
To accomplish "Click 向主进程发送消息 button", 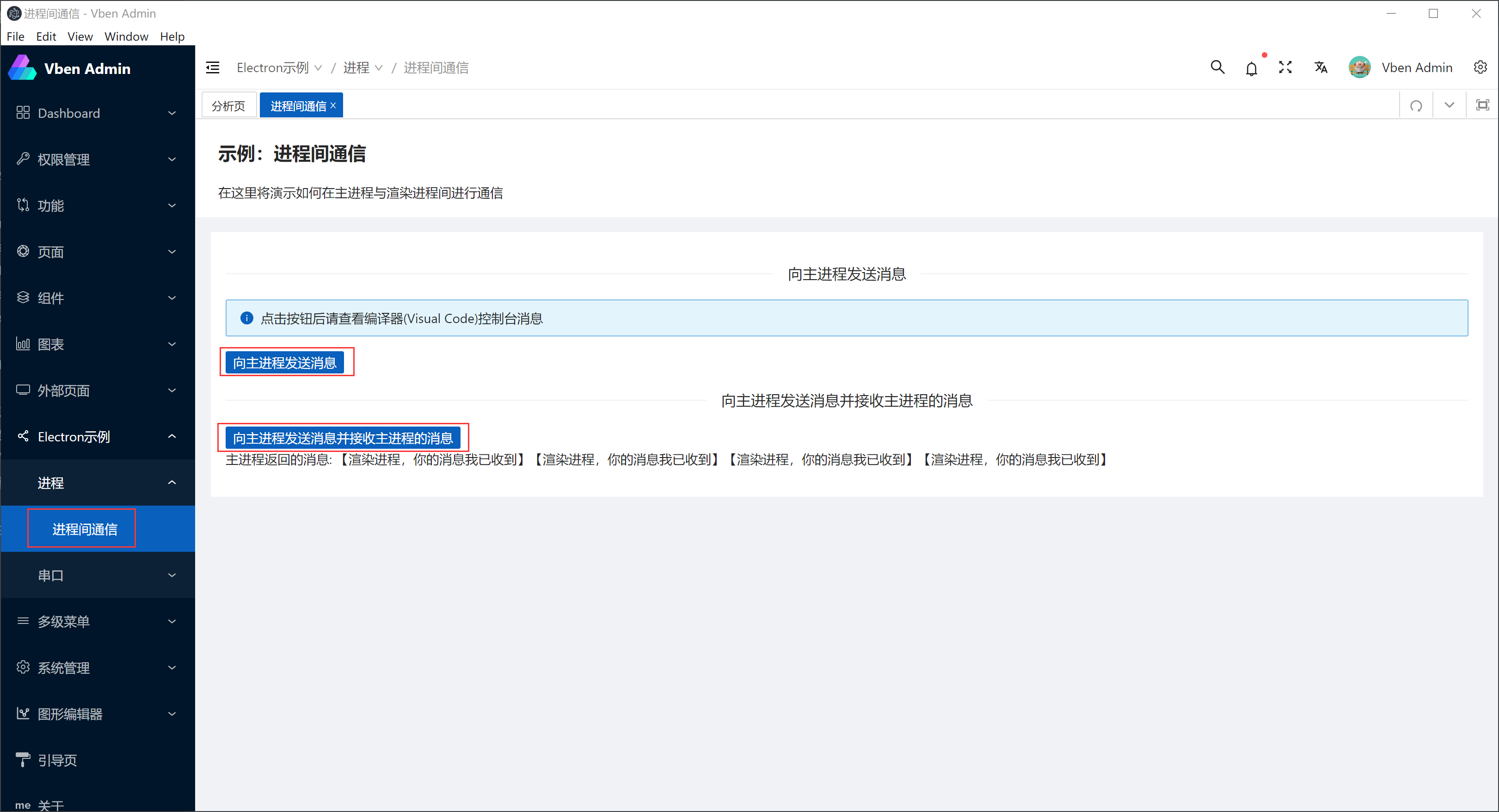I will point(284,363).
